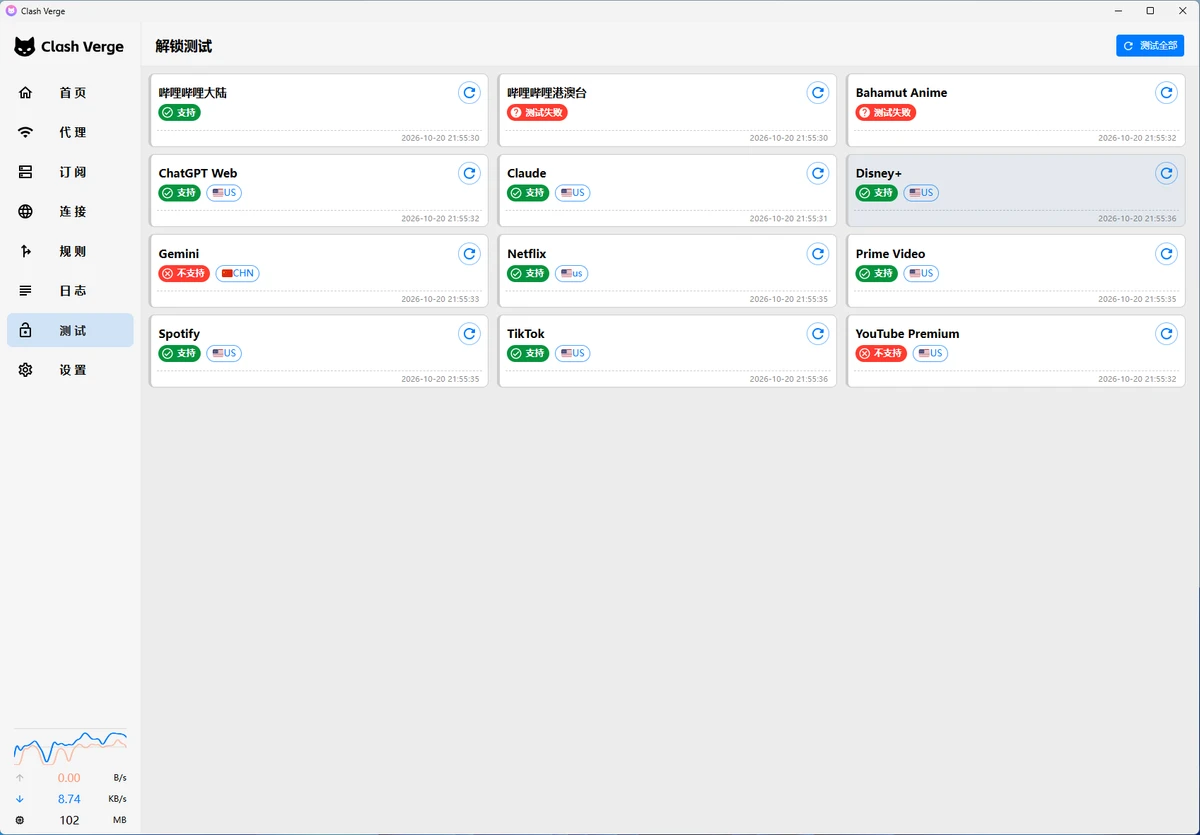
Task: Rerun the Gemini test via refresh icon
Action: coord(469,254)
